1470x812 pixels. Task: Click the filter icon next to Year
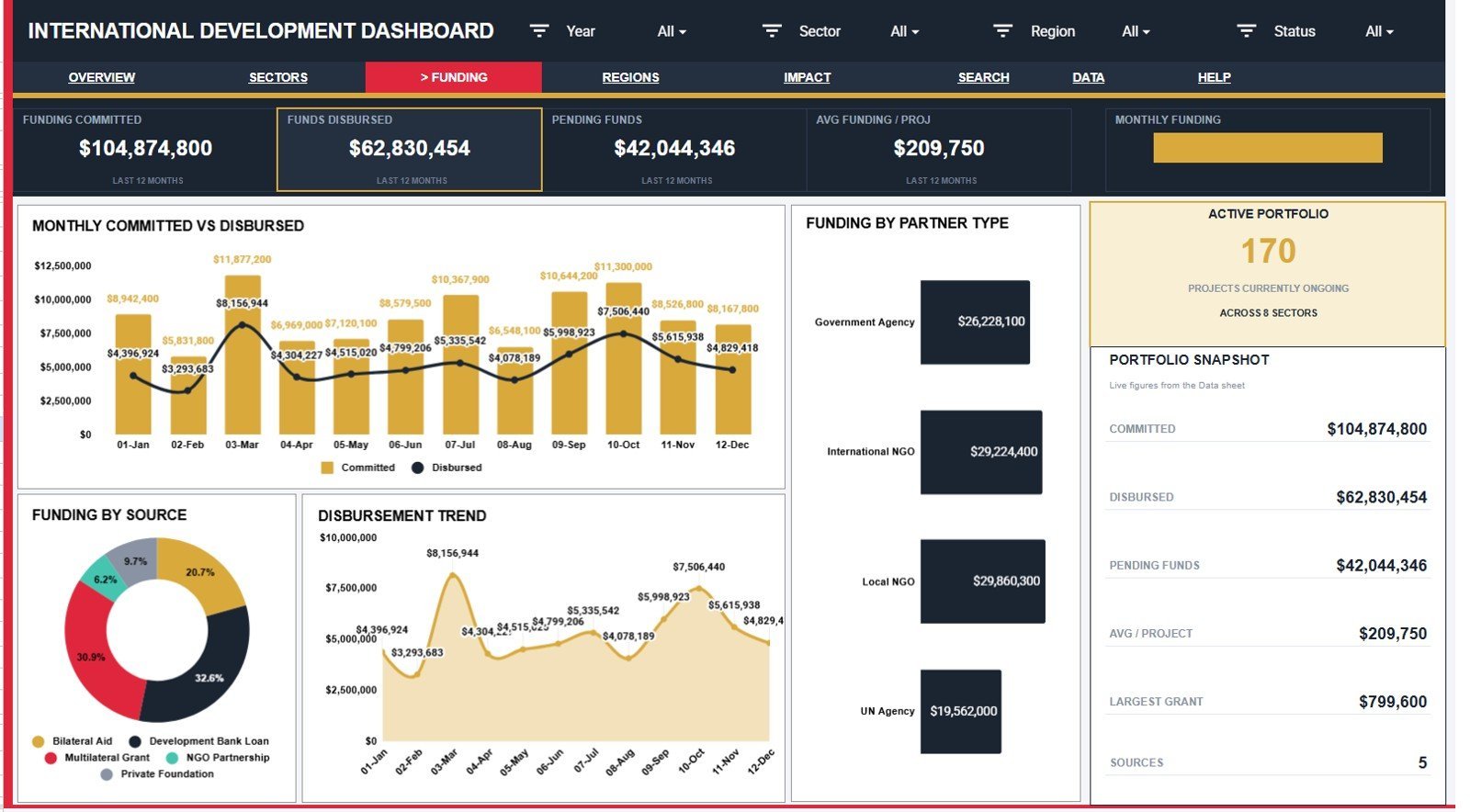539,31
